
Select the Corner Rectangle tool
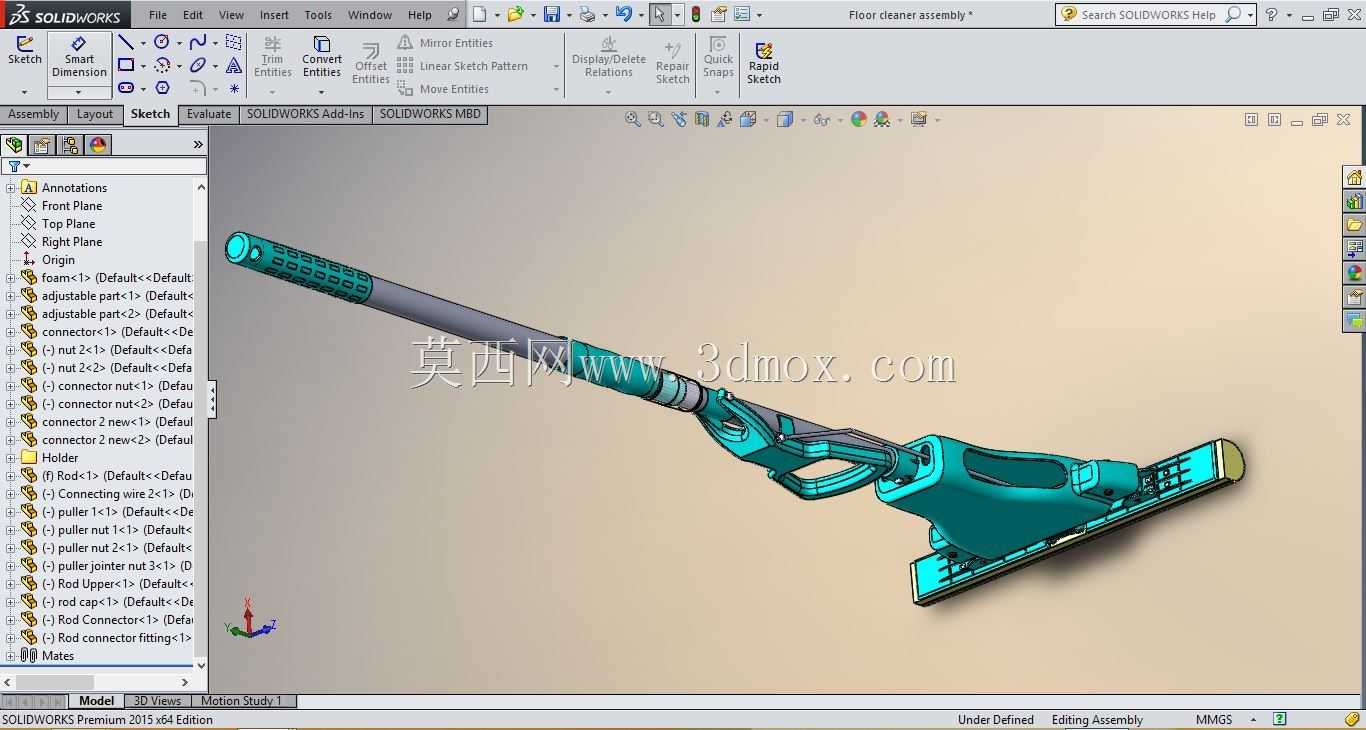click(x=126, y=65)
